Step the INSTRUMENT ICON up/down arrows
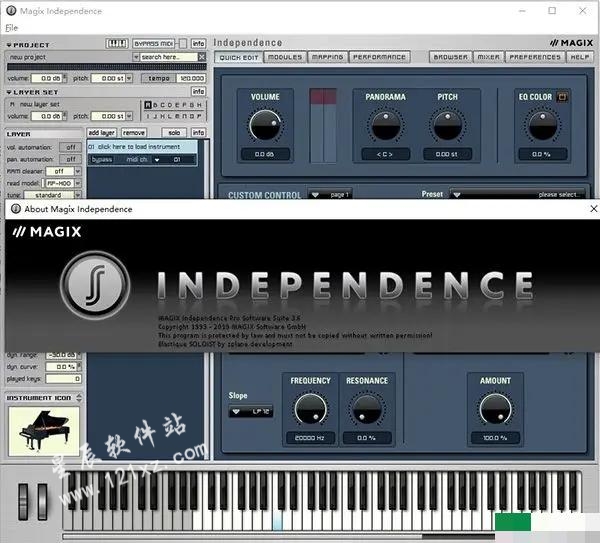 pyautogui.click(x=79, y=398)
